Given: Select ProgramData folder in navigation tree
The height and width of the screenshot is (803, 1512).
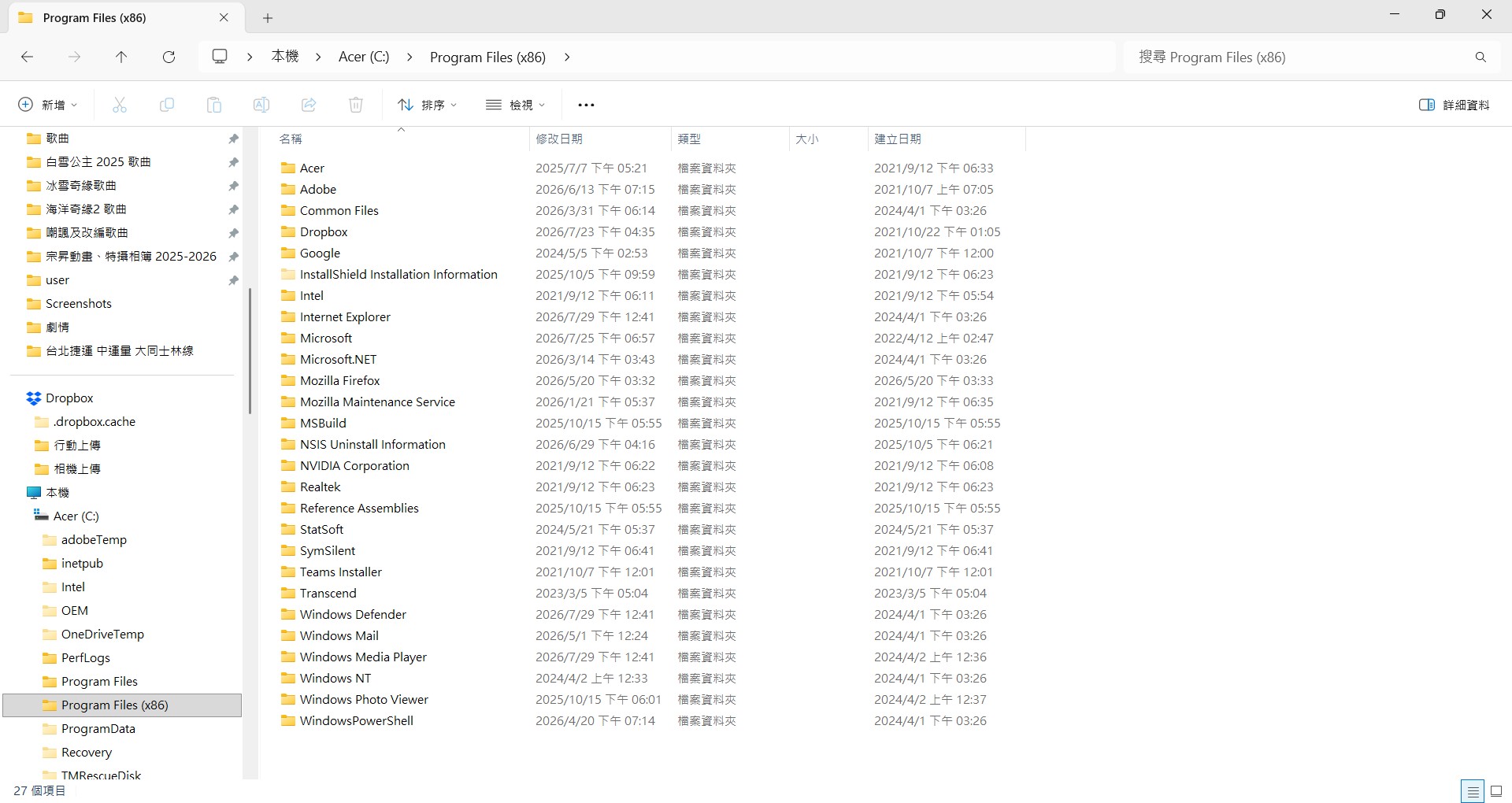Looking at the screenshot, I should (98, 729).
